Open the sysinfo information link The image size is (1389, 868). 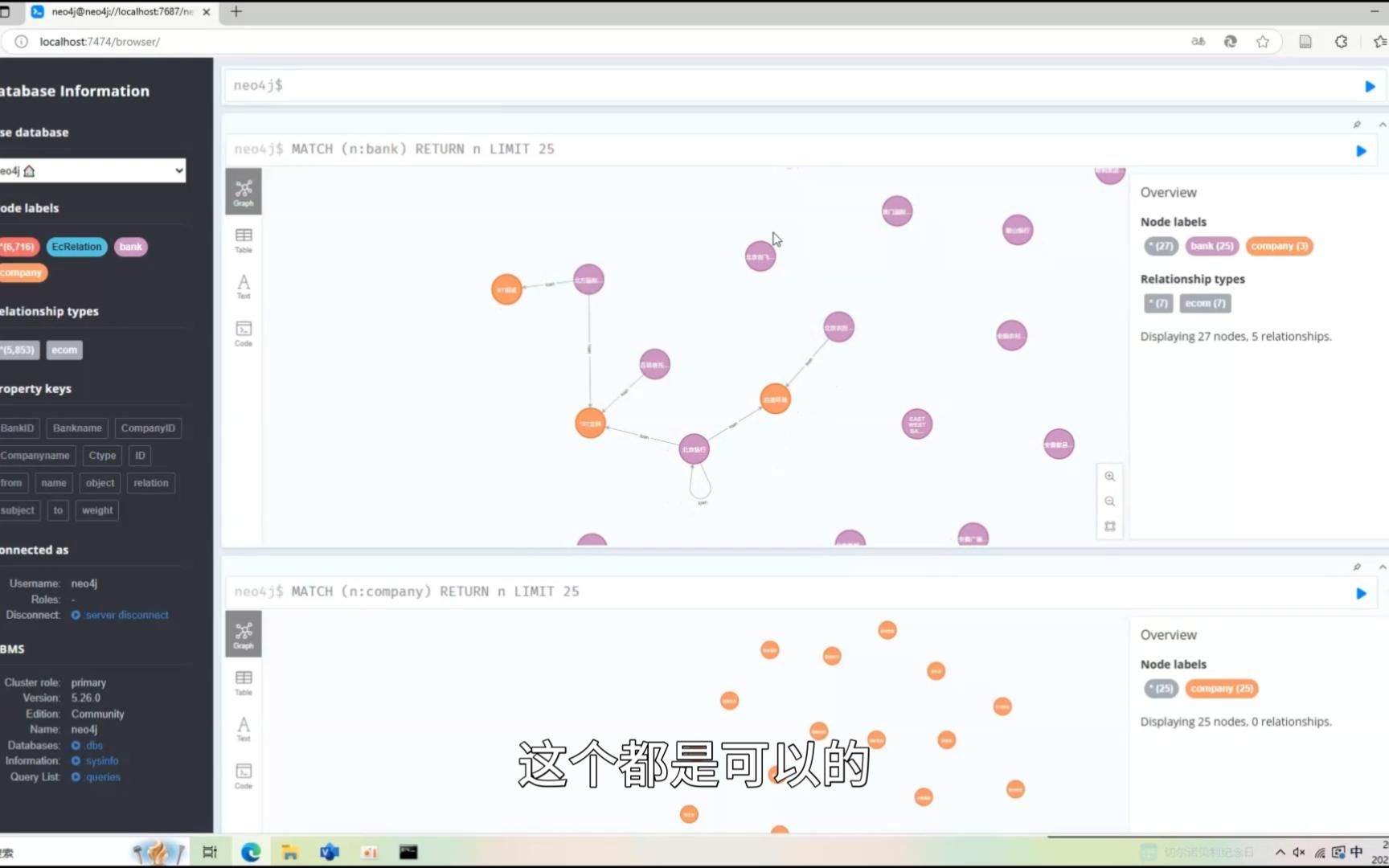[95, 761]
